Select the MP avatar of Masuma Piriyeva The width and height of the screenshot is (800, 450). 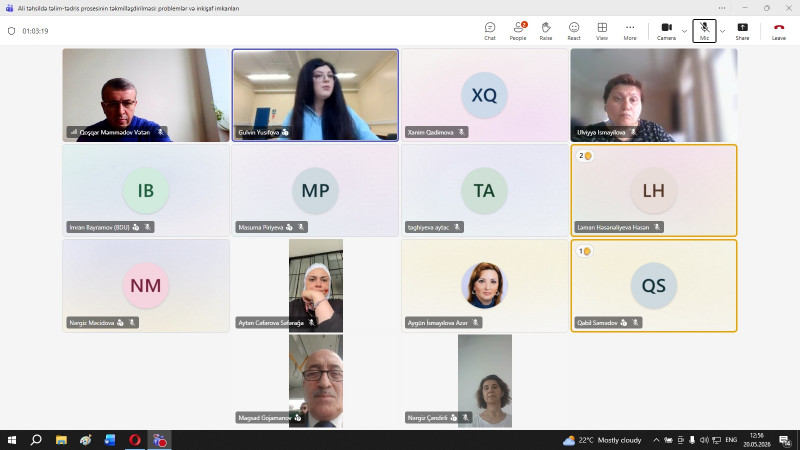pos(315,190)
